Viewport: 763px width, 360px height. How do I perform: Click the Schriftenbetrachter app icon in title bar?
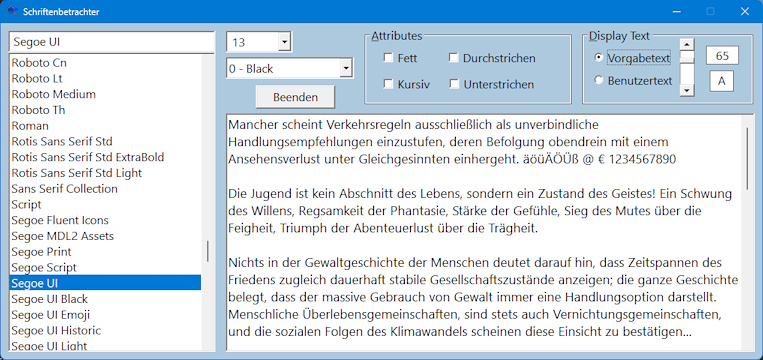pyautogui.click(x=13, y=11)
